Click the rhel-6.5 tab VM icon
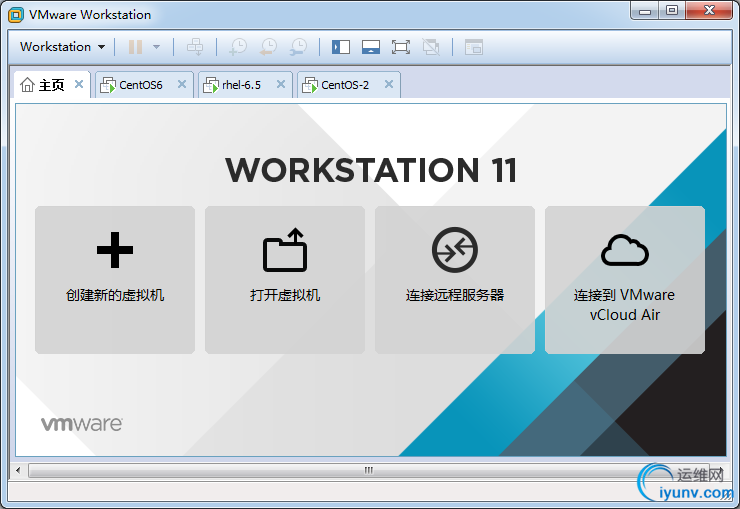Screen dimensions: 740x509 [x=210, y=85]
